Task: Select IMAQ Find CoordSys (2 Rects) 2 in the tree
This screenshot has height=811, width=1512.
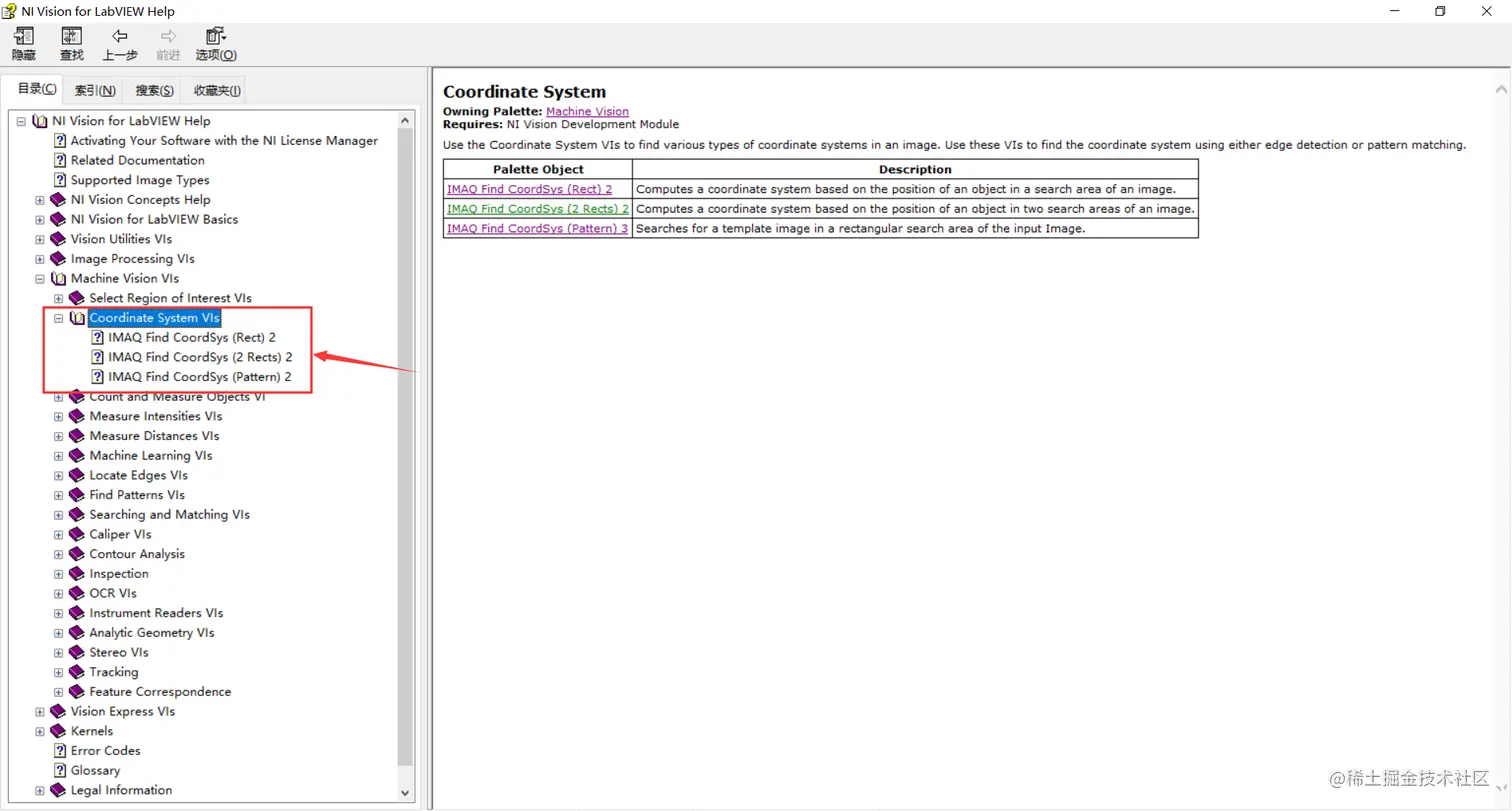Action: pos(200,357)
